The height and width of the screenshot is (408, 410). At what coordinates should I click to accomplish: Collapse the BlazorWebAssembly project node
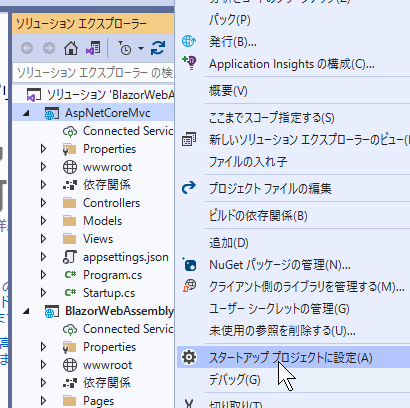click(x=26, y=311)
